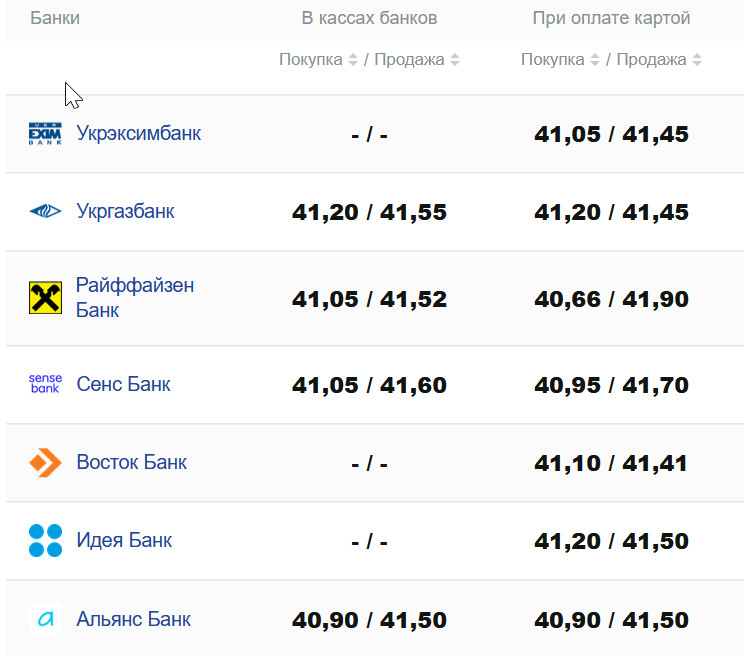Click the Альянс Банк logo icon
This screenshot has width=744, height=656.
tap(45, 619)
